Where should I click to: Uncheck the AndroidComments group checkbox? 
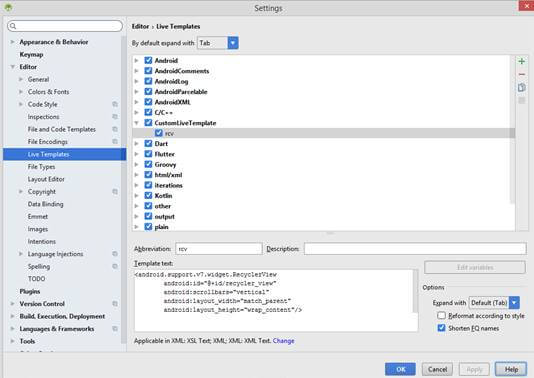[x=148, y=71]
